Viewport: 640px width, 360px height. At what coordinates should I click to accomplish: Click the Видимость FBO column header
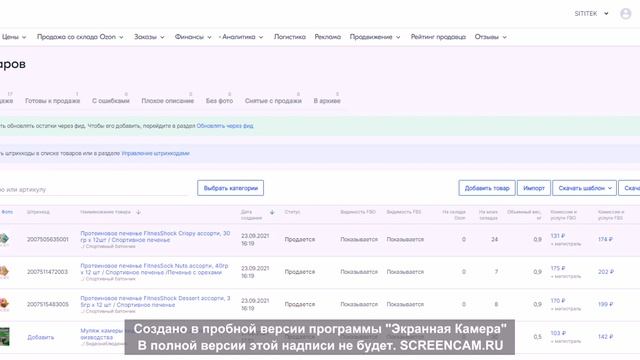(358, 212)
